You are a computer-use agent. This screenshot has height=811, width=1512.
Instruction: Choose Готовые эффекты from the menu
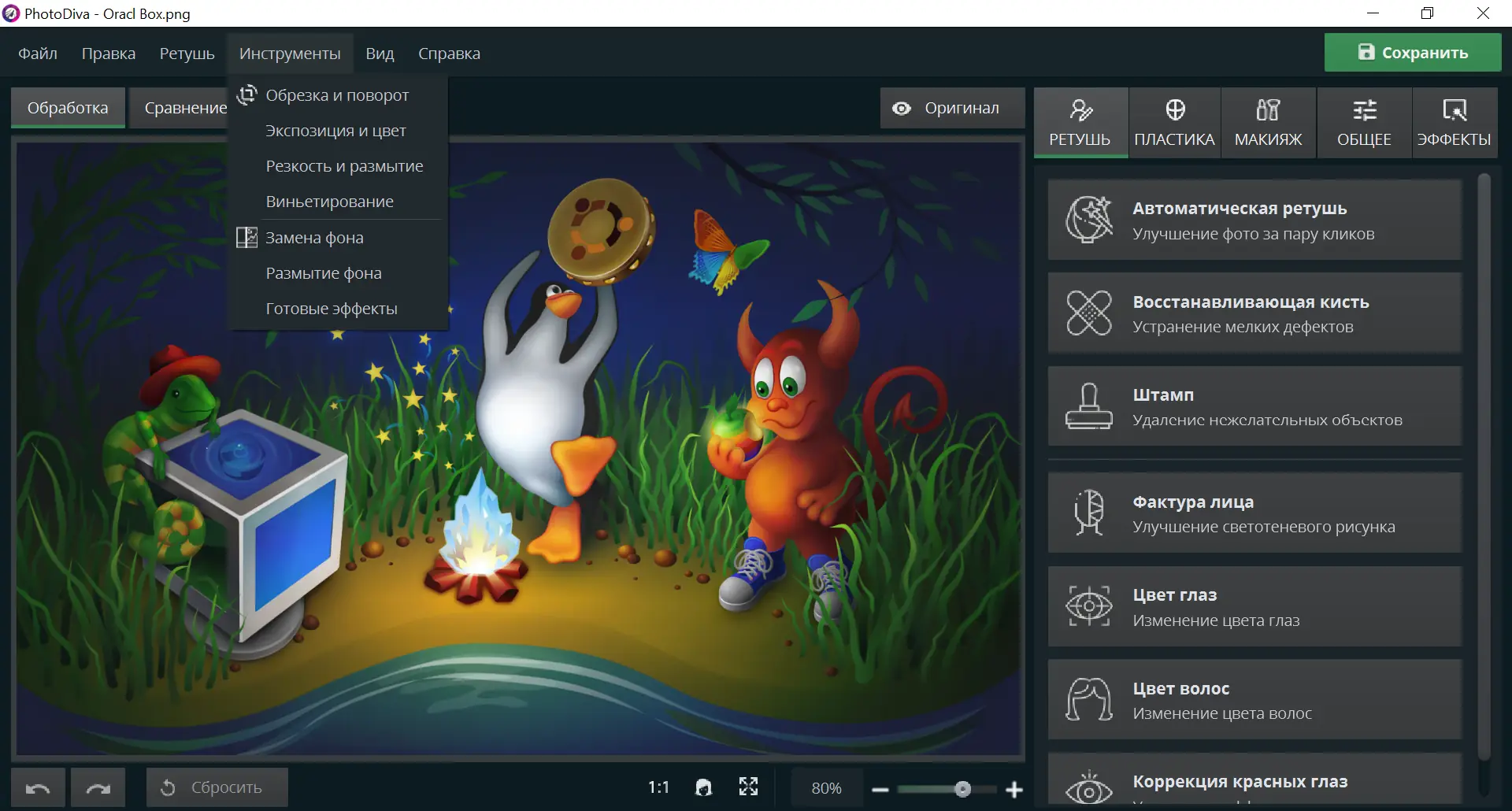tap(338, 309)
